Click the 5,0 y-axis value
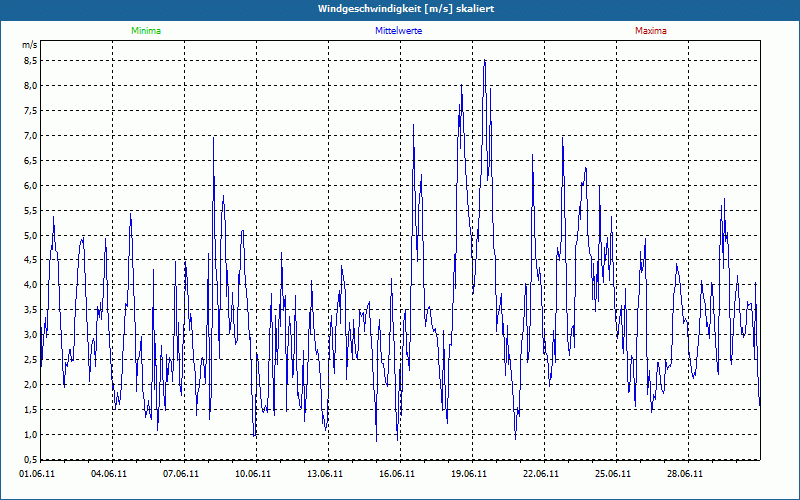Screen dimensions: 800x500 [x=31, y=236]
